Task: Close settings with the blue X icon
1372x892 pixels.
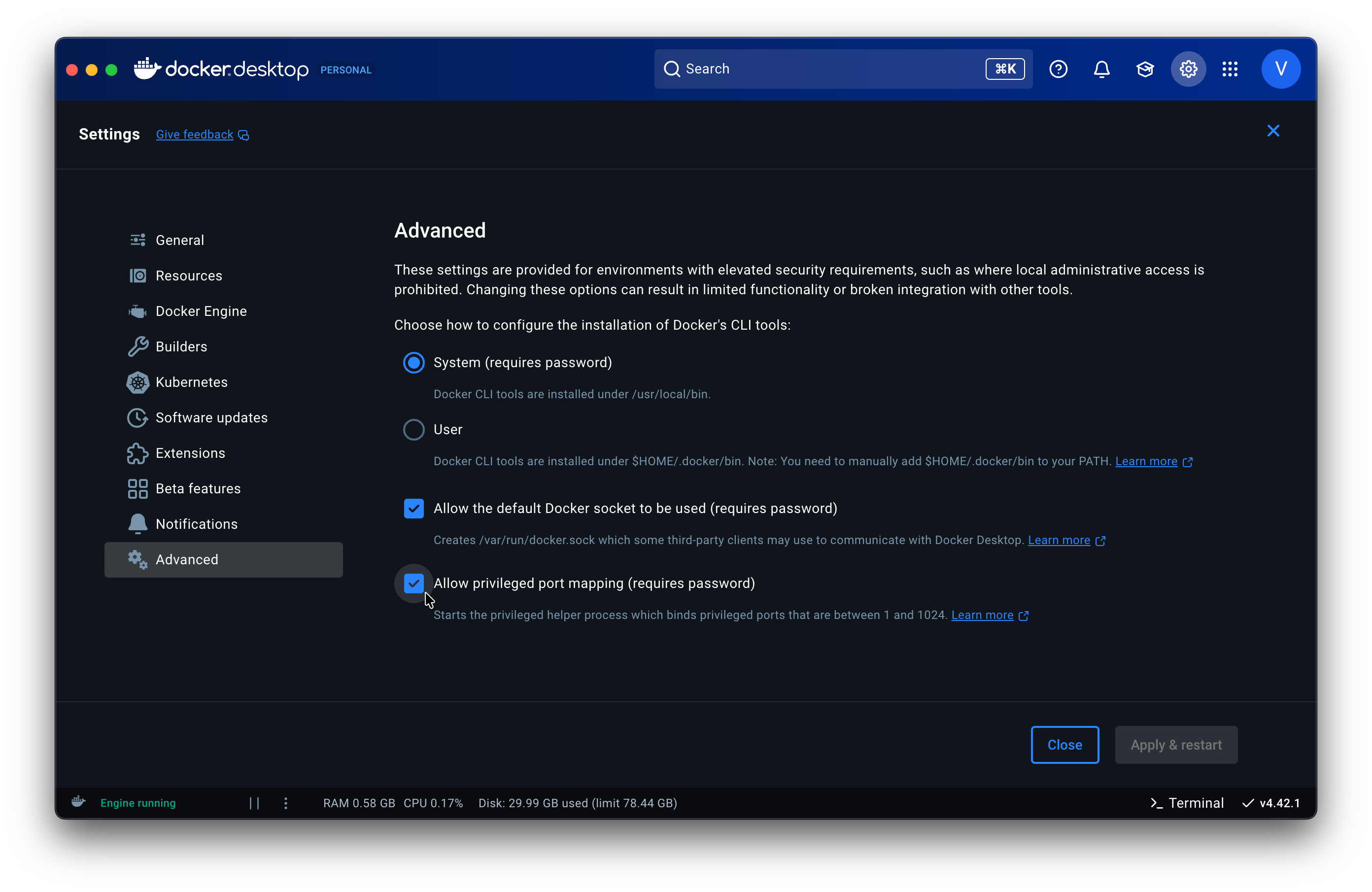Action: pos(1273,131)
